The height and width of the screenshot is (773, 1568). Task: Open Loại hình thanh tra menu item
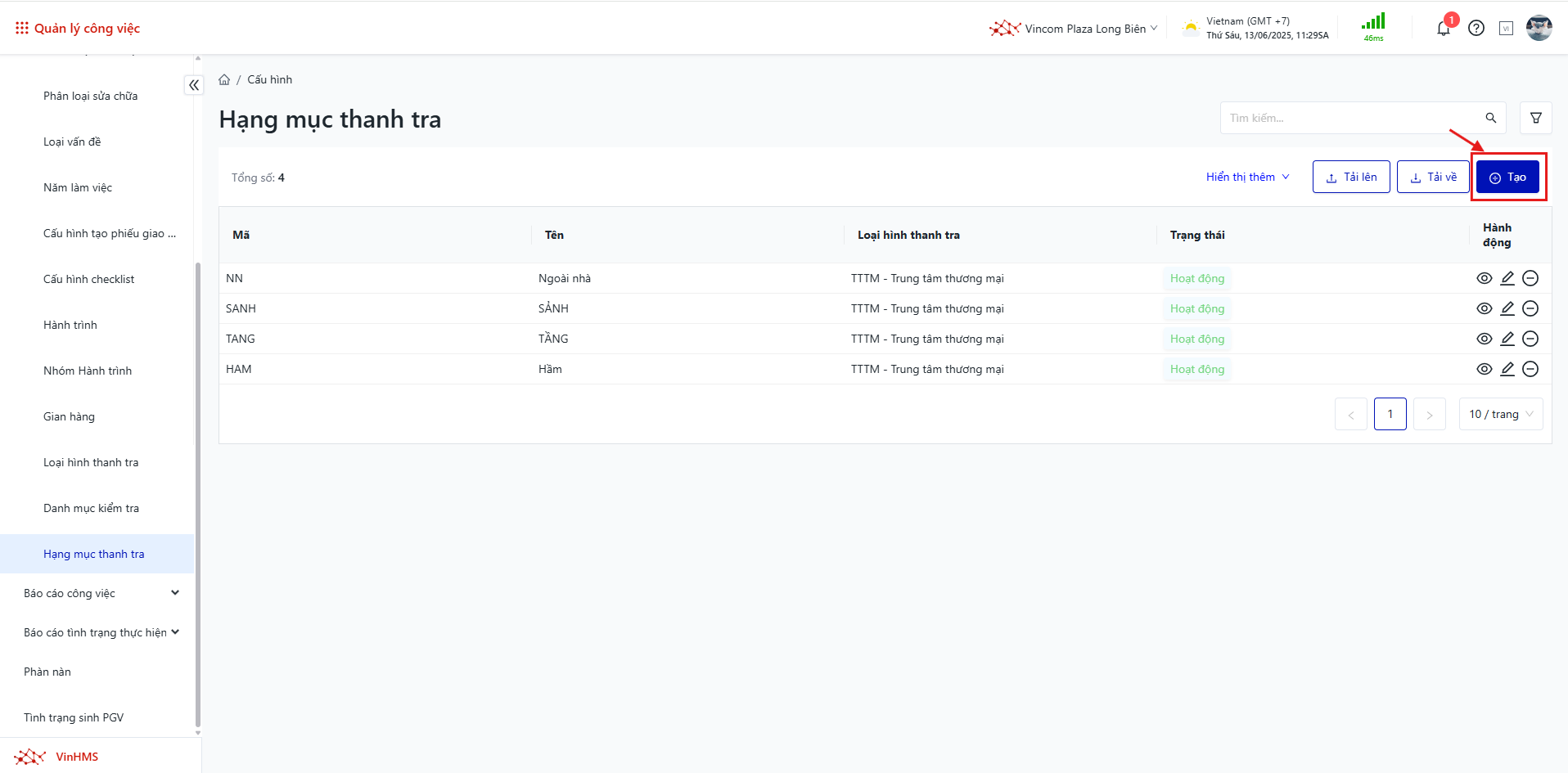91,462
